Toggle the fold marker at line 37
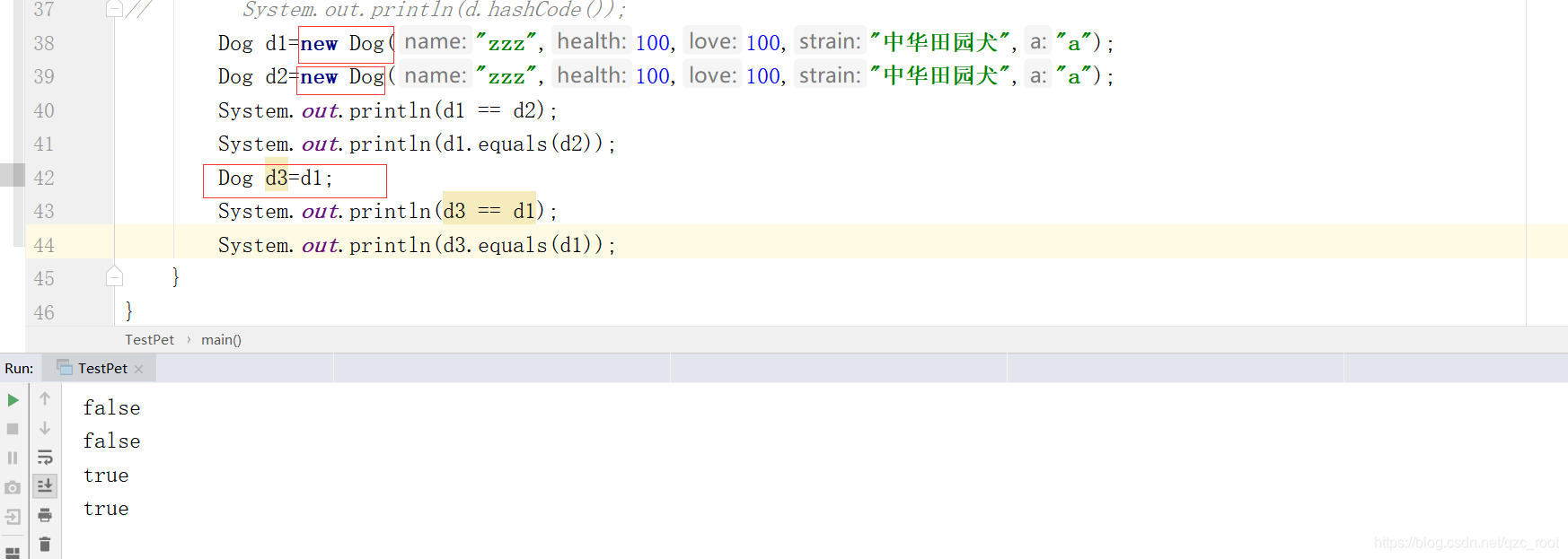The width and height of the screenshot is (1568, 559). coord(114,9)
